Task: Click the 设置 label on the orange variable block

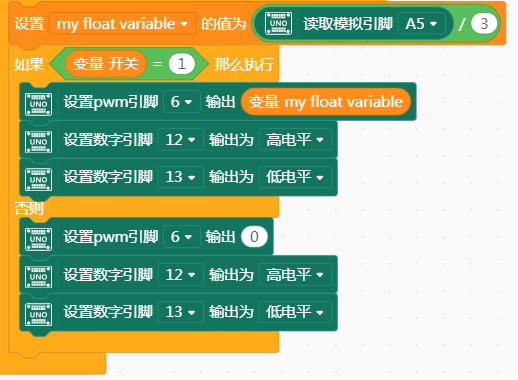Action: point(29,24)
